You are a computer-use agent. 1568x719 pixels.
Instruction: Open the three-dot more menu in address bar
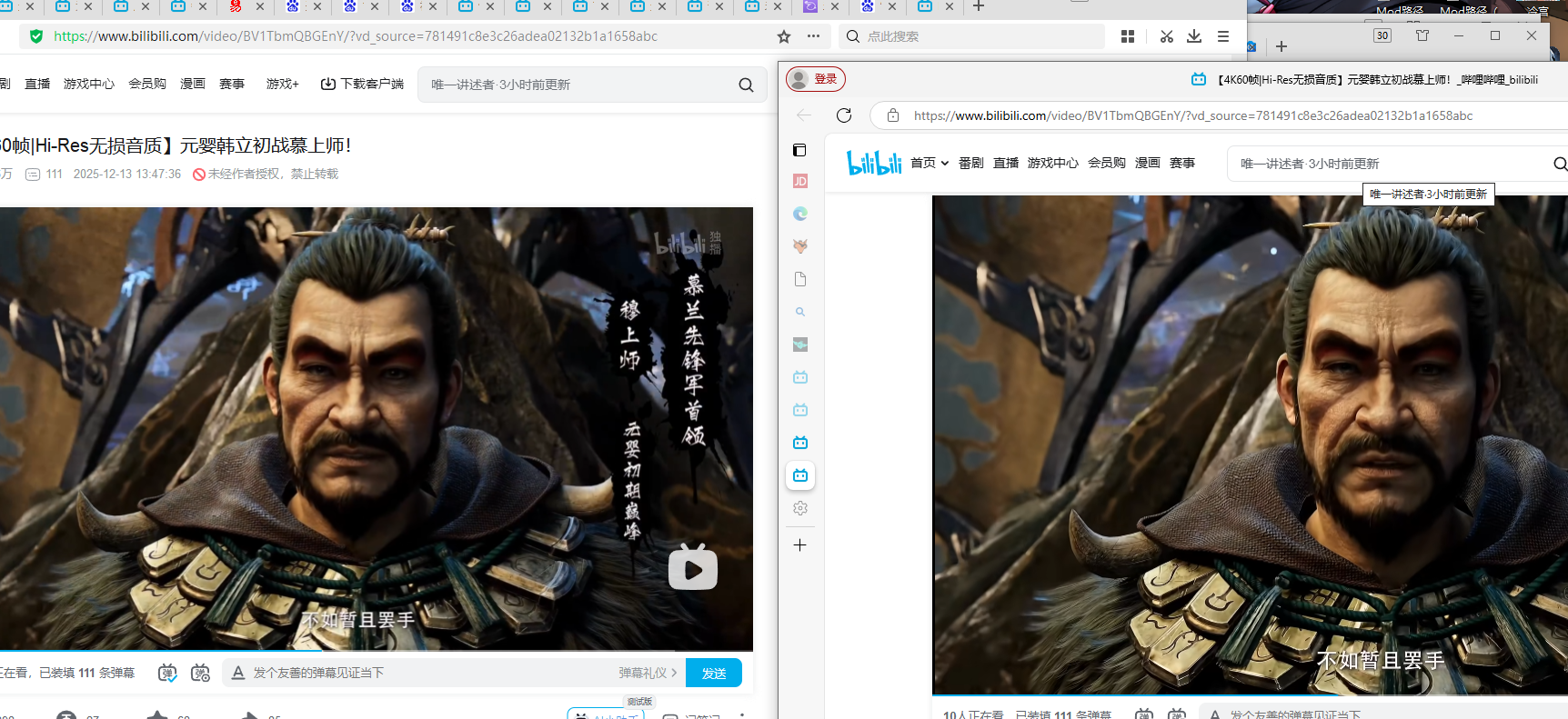click(x=813, y=36)
